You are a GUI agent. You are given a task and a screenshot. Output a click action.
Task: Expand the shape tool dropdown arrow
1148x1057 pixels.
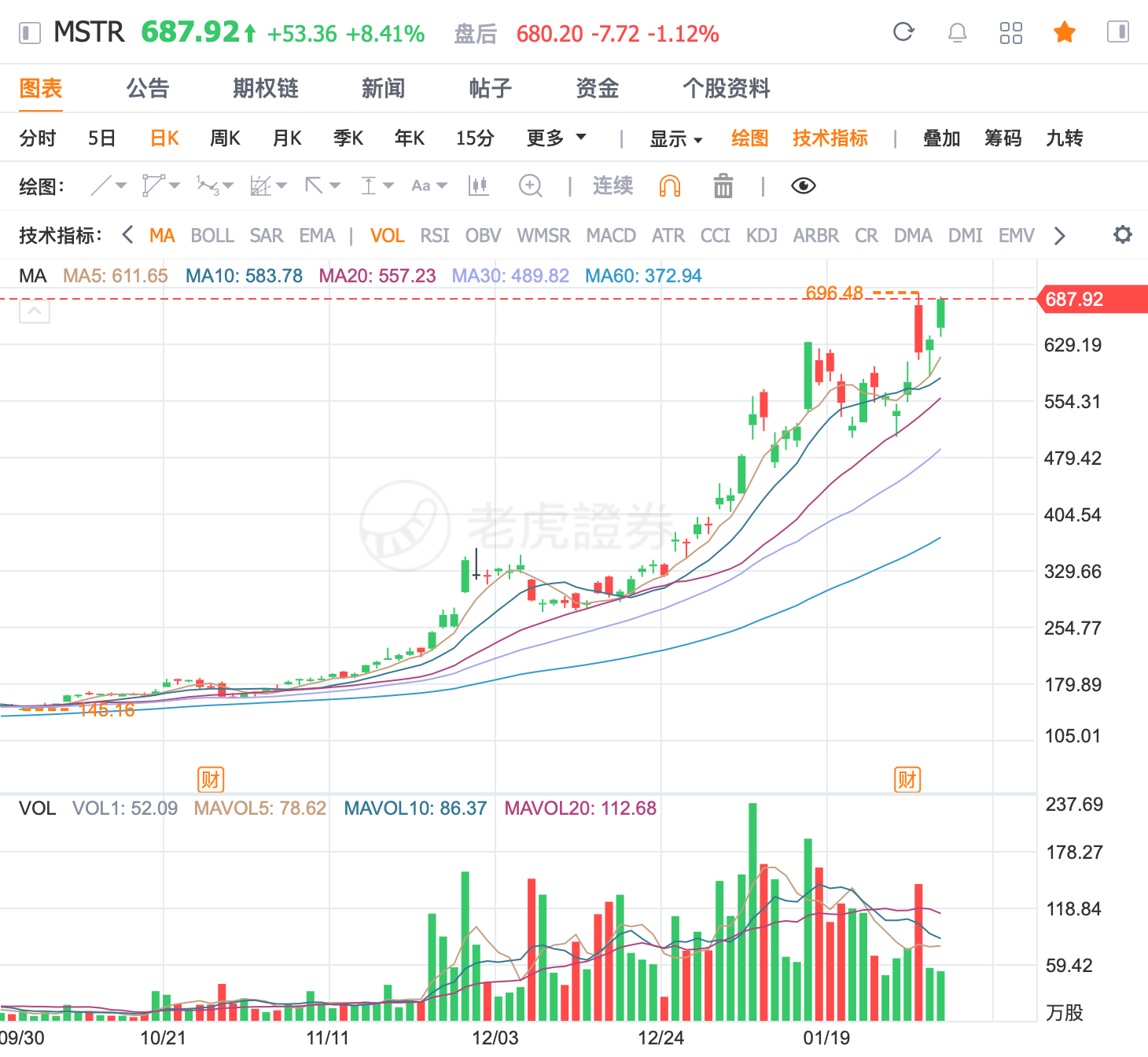(x=175, y=186)
